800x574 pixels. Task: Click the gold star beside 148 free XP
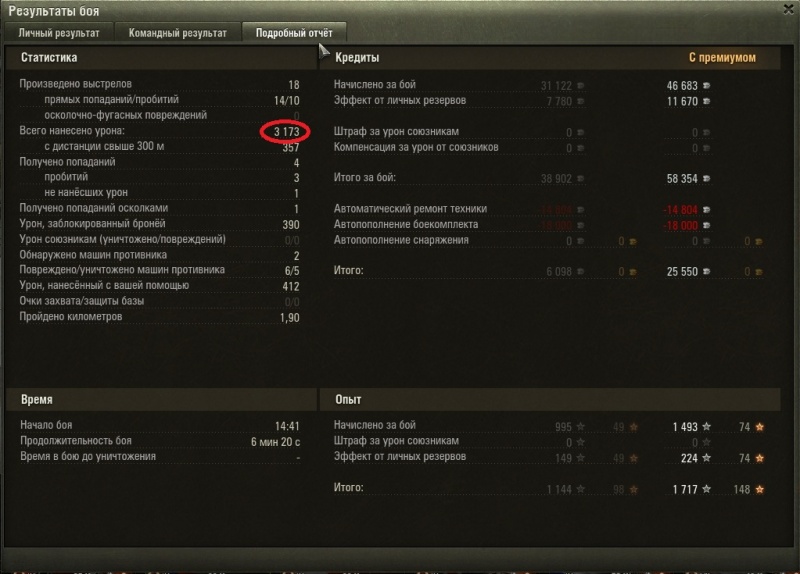[760, 489]
